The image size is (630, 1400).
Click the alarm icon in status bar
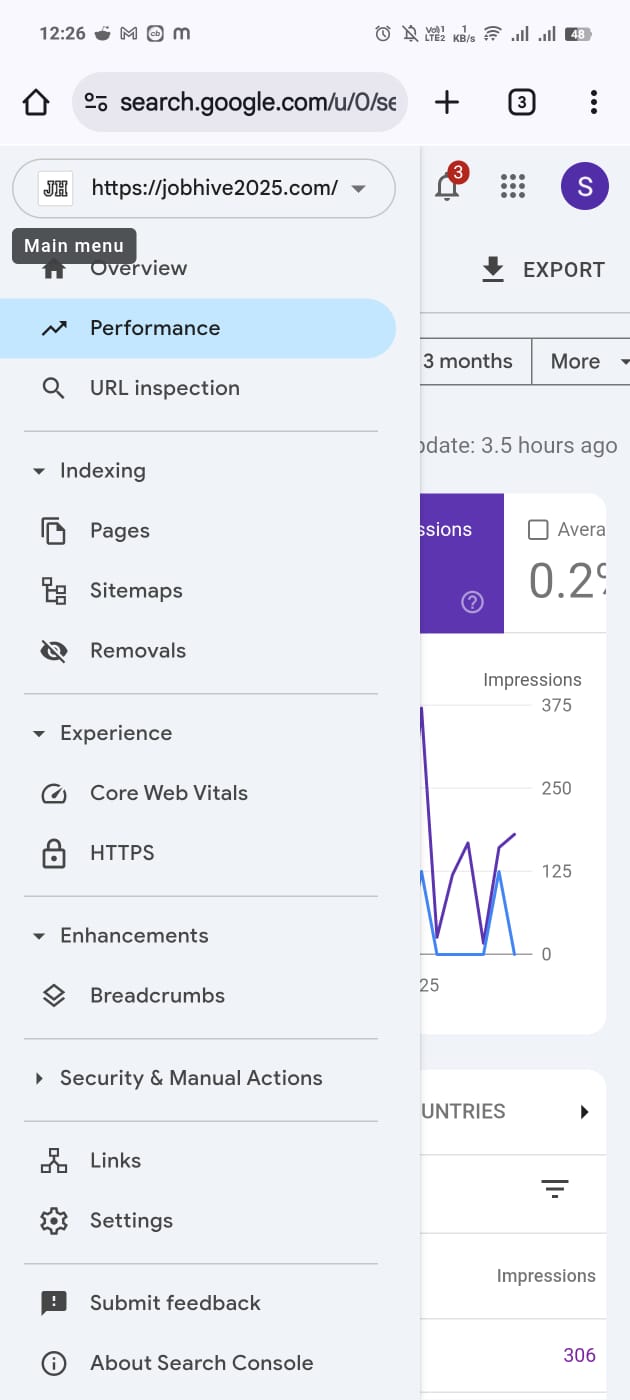pos(382,34)
